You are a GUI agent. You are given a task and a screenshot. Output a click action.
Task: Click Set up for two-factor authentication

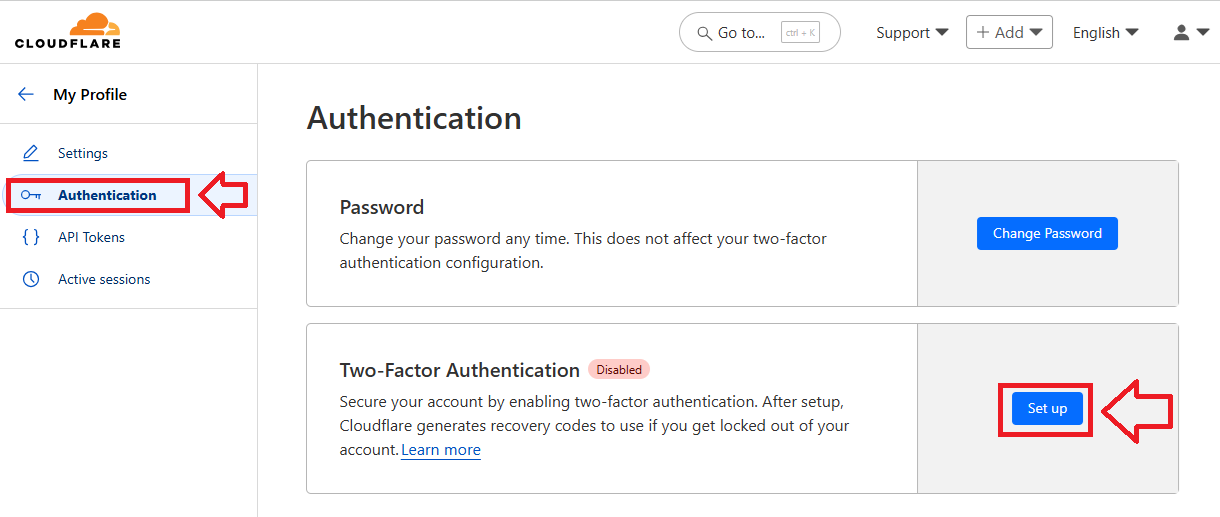tap(1047, 408)
